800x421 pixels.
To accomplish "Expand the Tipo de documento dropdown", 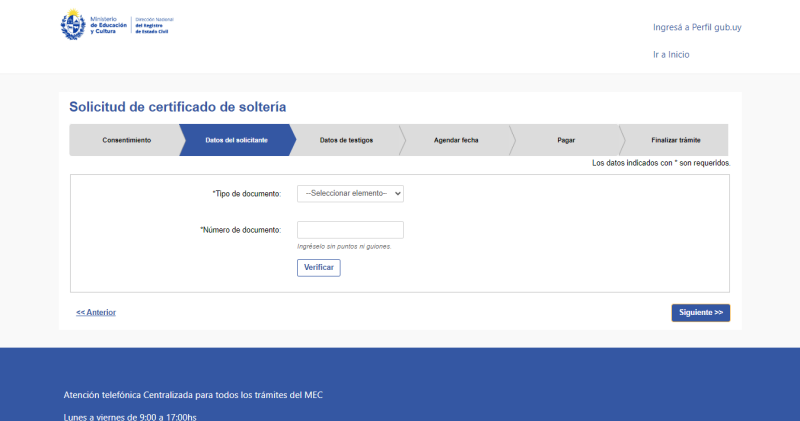I will 350,193.
